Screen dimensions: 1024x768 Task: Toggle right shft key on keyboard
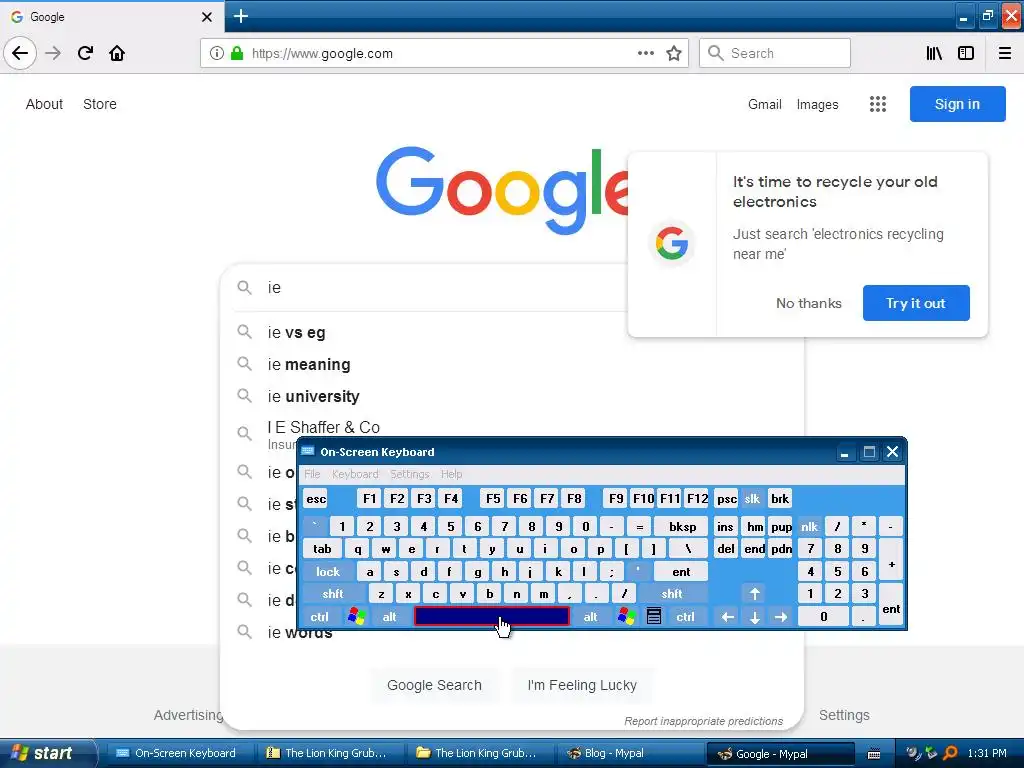tap(672, 594)
